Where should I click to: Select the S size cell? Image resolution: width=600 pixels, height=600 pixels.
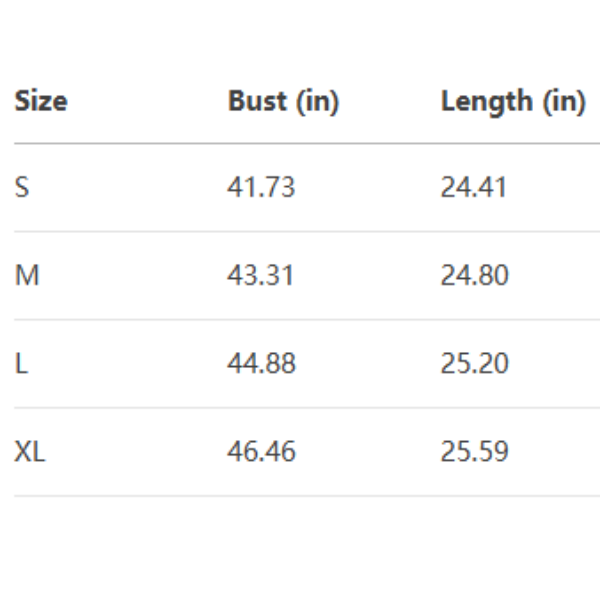[x=22, y=187]
